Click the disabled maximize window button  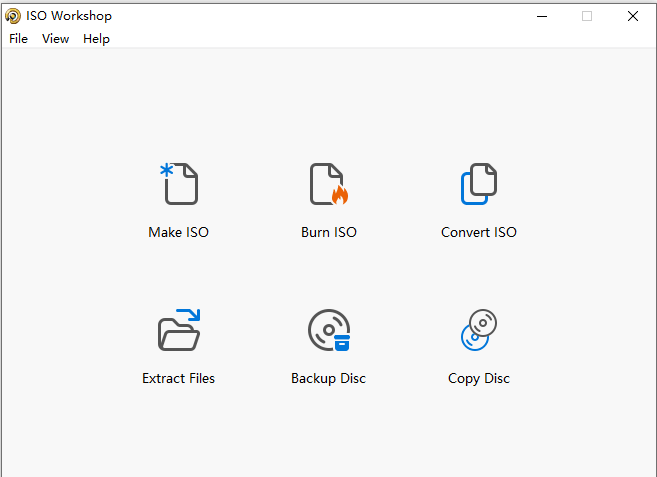click(587, 16)
